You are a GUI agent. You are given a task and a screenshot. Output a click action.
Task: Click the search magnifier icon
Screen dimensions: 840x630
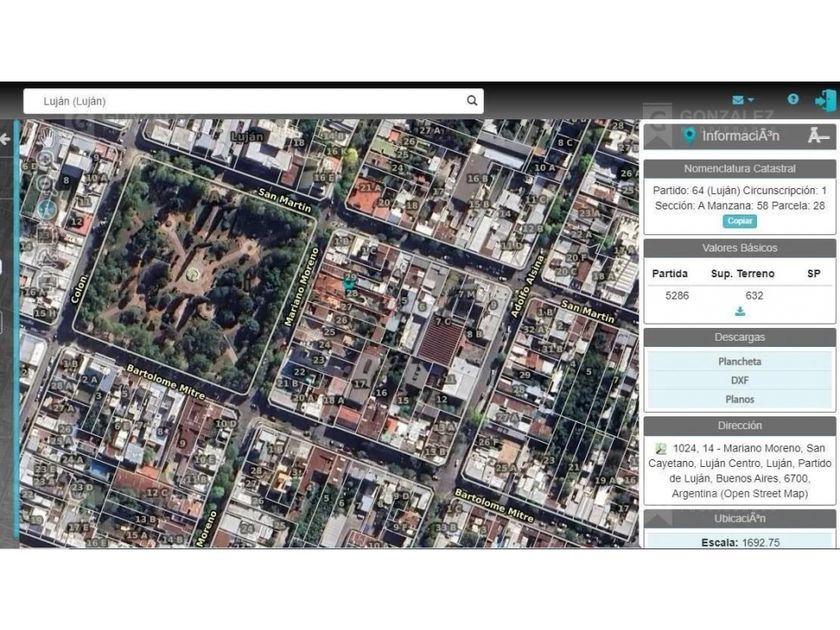(x=471, y=100)
